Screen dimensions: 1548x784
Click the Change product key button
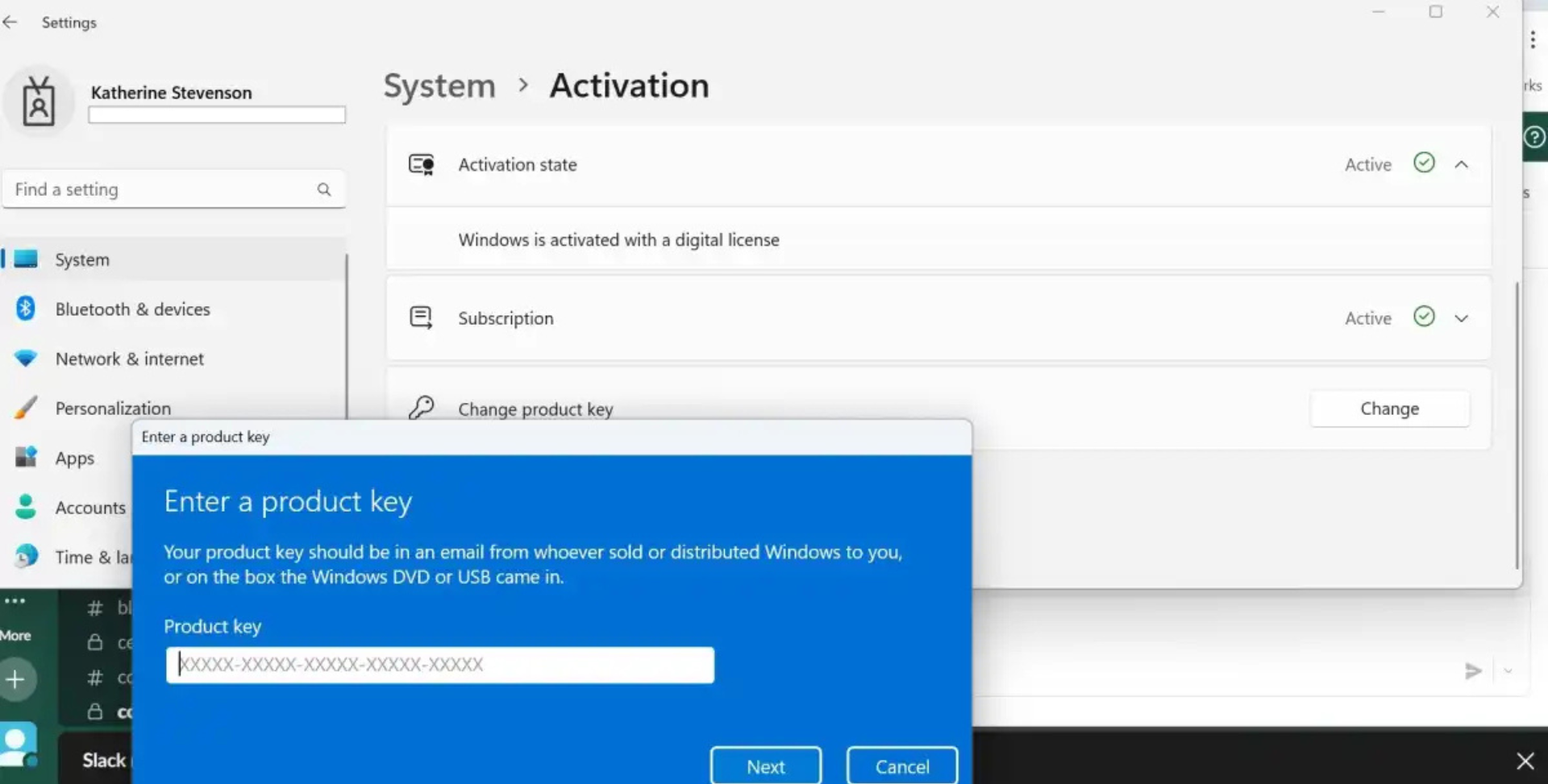(1389, 409)
